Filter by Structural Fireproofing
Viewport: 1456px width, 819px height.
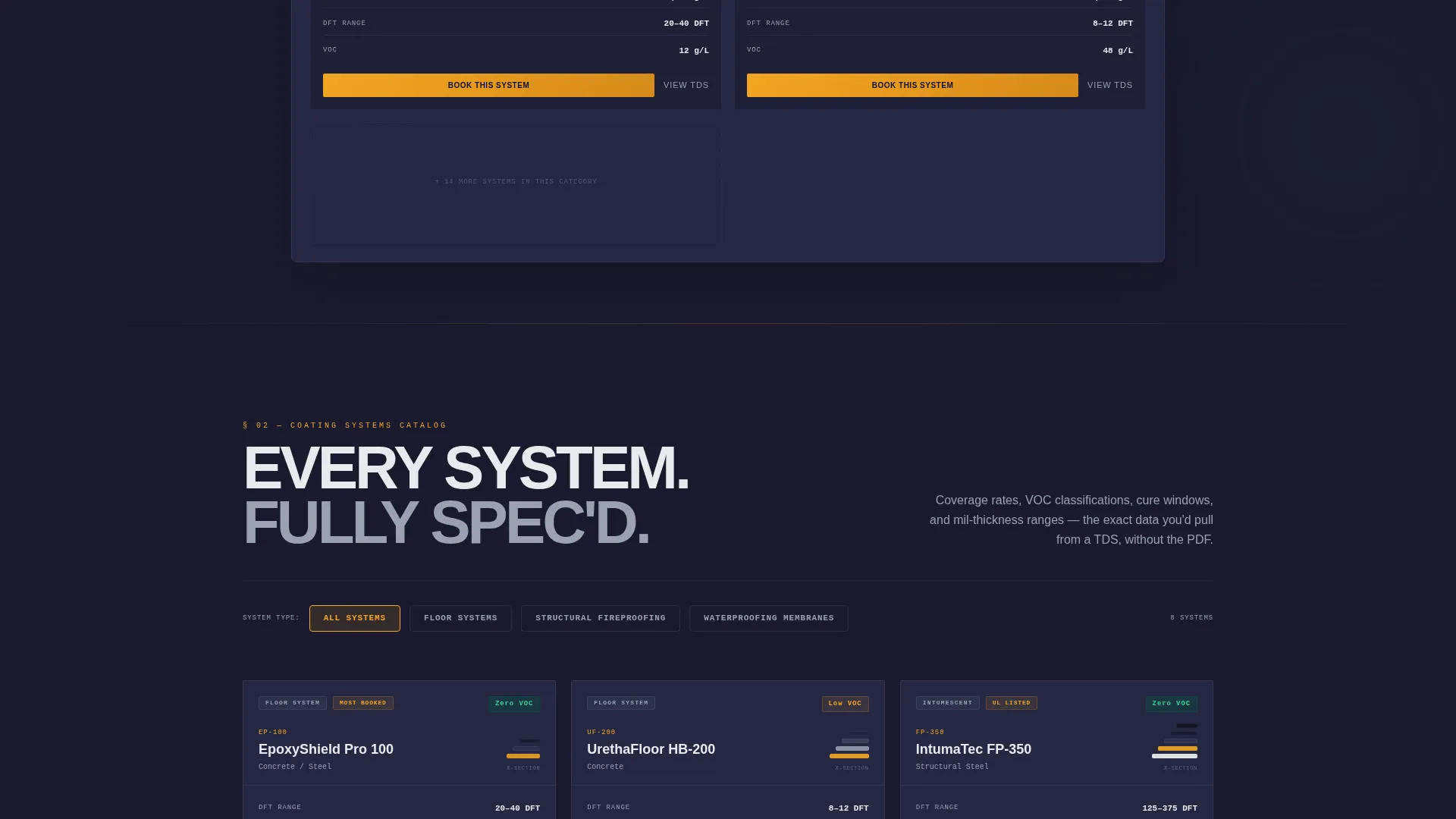601,618
